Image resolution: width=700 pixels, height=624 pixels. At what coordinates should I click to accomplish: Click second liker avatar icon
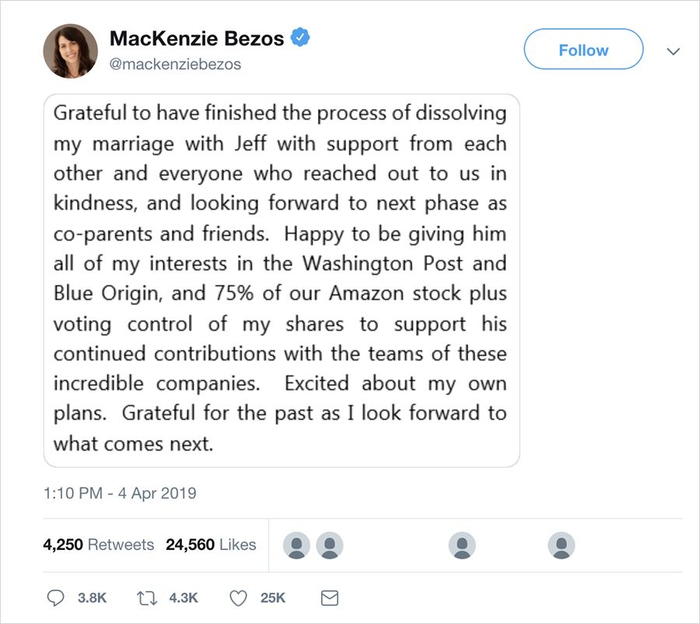[330, 545]
